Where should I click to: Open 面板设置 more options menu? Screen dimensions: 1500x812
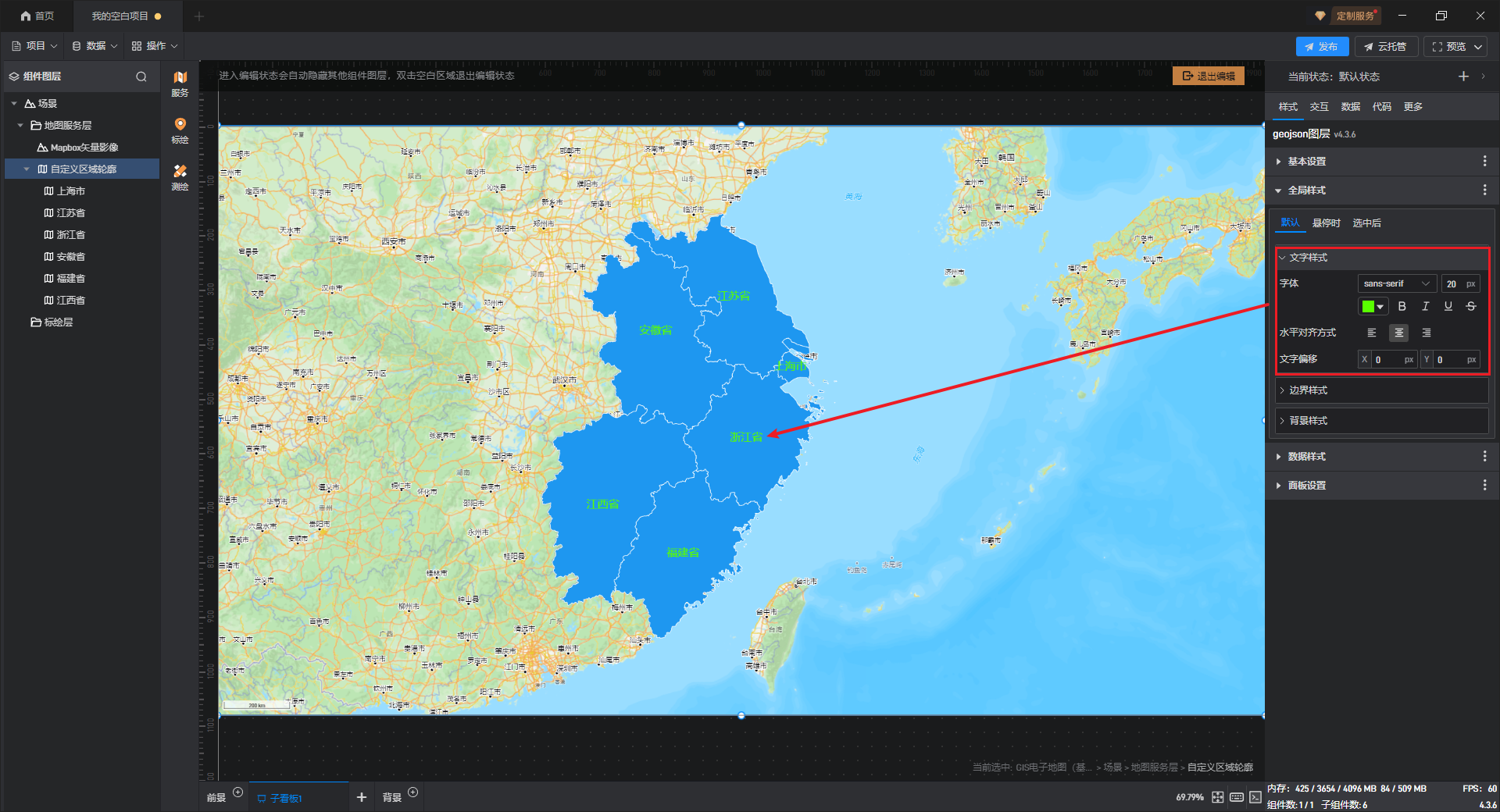(1484, 485)
